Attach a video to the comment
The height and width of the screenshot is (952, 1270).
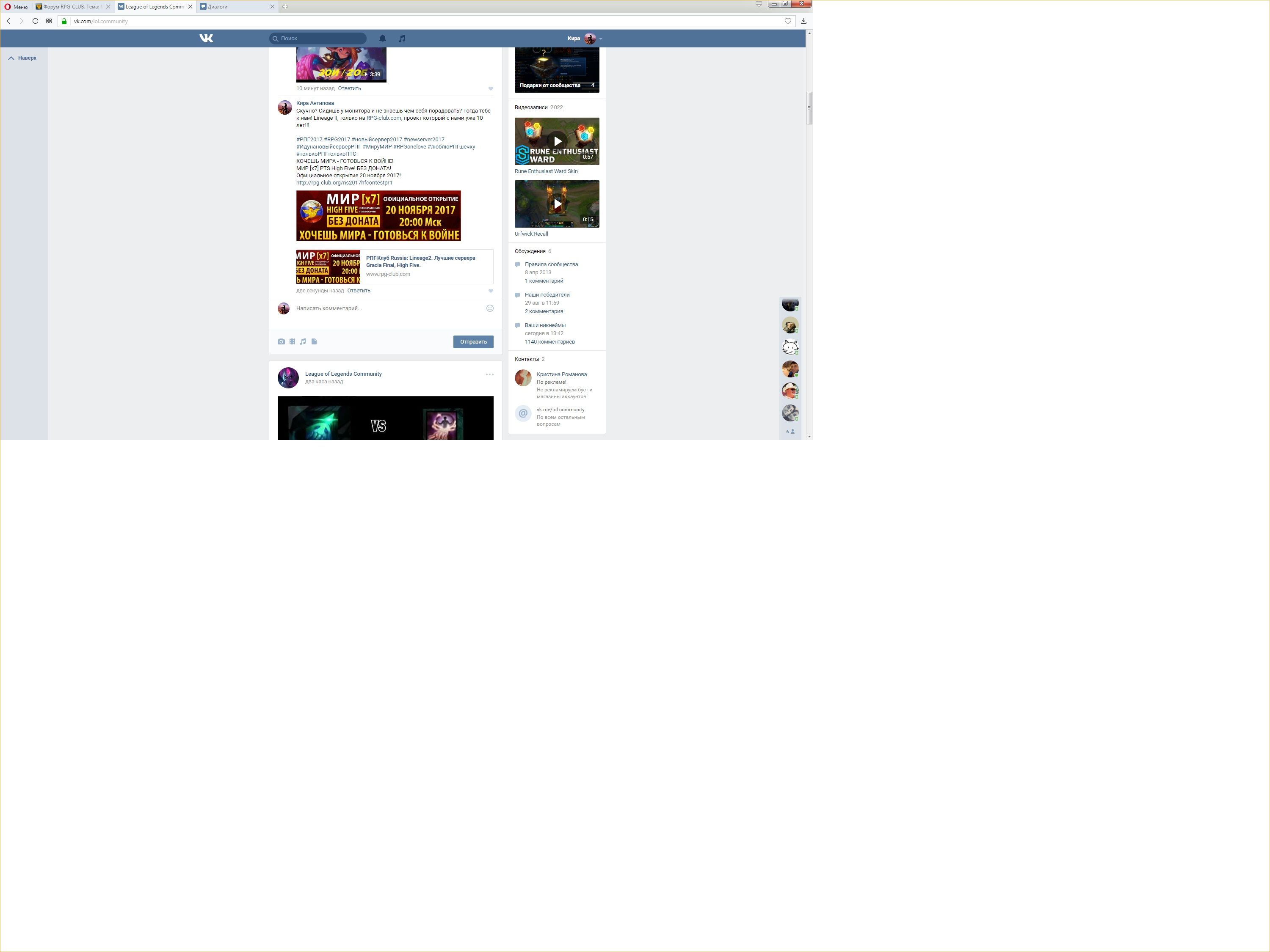[292, 341]
